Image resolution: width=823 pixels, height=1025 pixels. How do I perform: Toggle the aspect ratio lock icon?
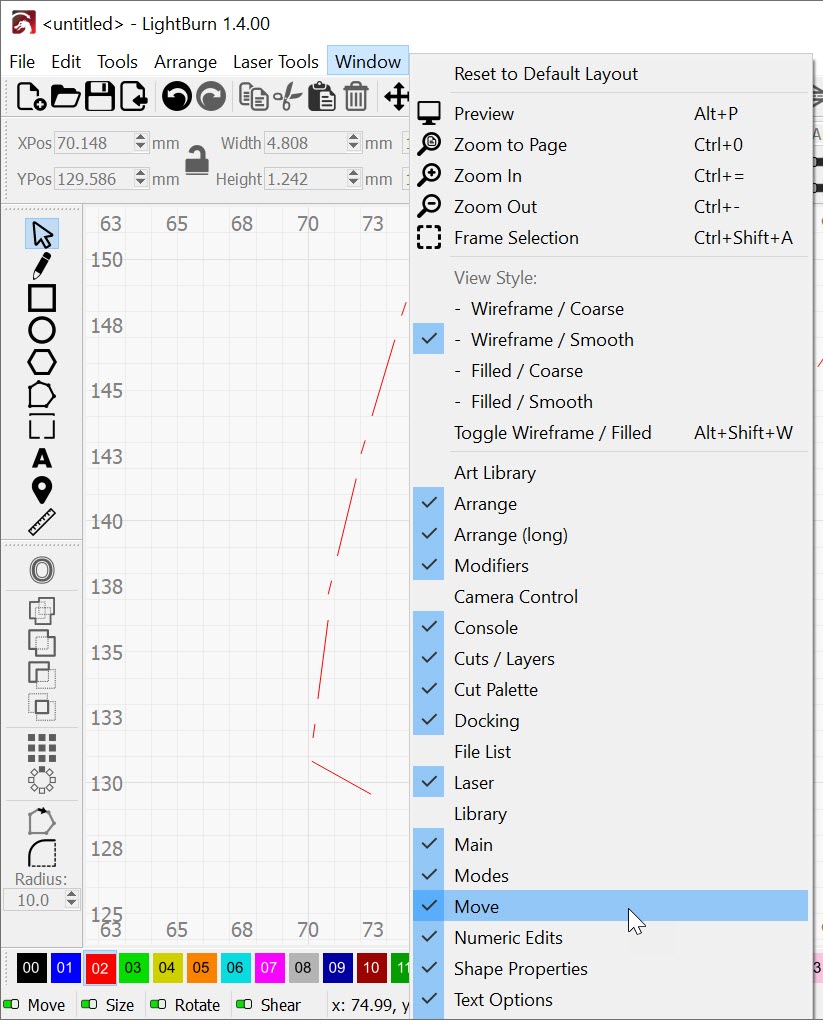197,160
